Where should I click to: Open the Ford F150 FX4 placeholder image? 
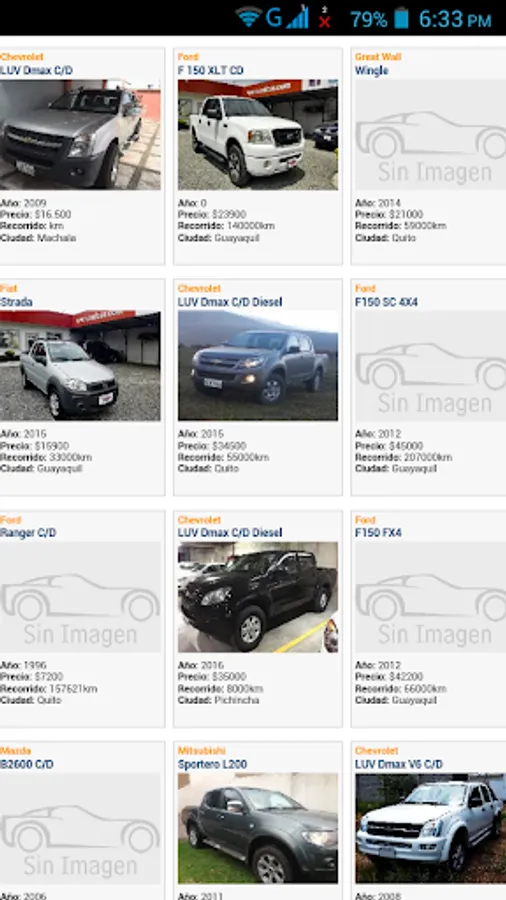click(x=430, y=598)
